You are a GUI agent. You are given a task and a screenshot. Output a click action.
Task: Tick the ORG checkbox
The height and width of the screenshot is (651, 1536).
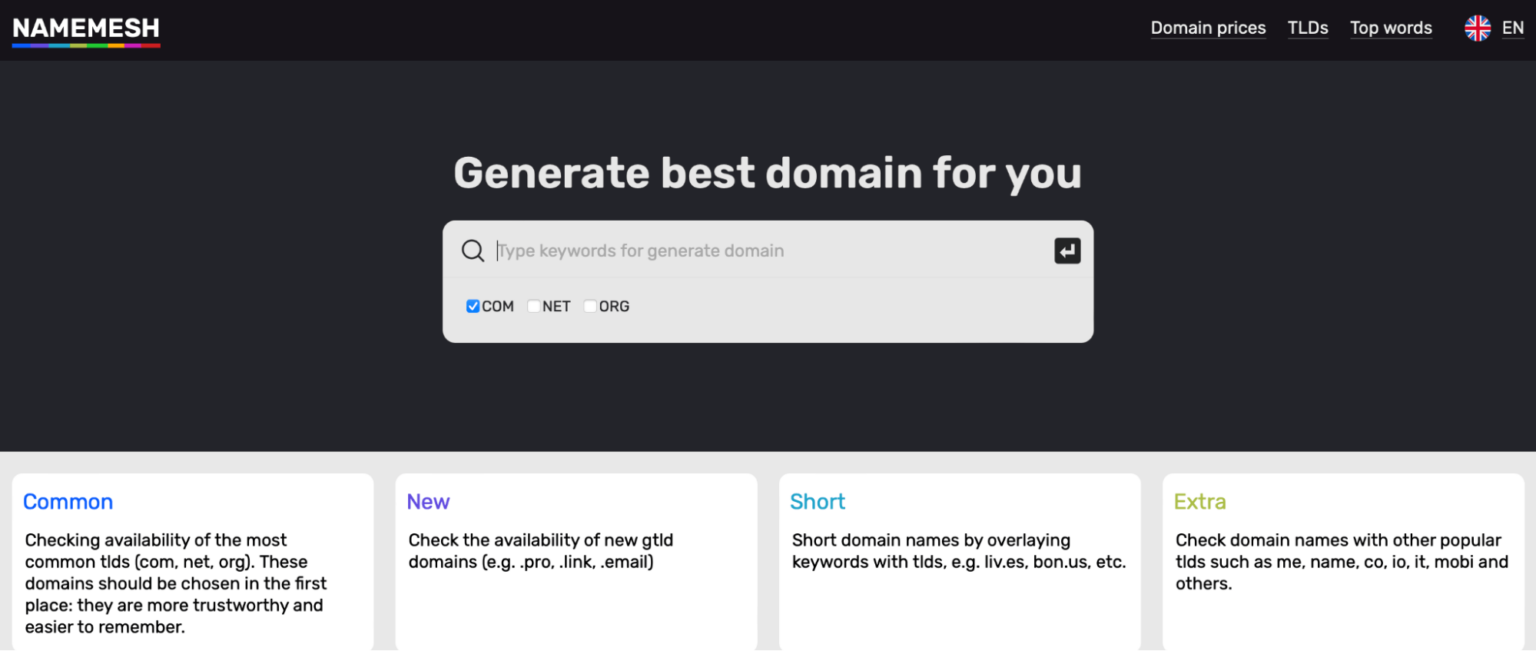point(590,307)
